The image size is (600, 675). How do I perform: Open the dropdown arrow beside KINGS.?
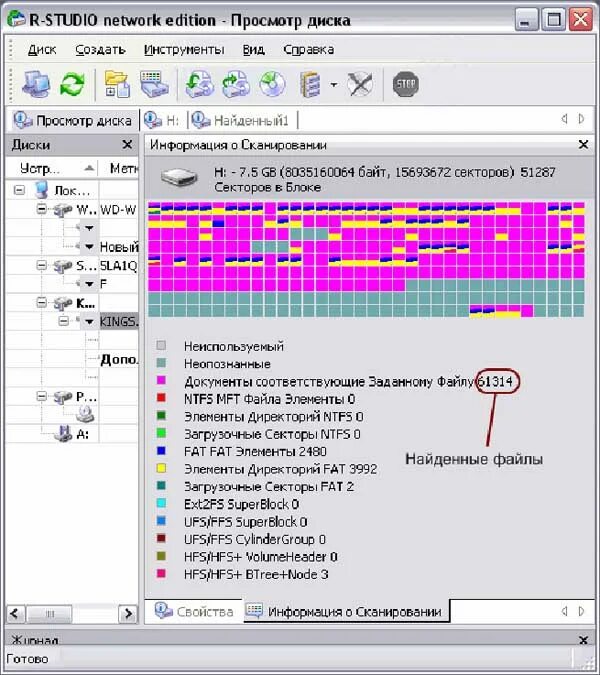(89, 322)
